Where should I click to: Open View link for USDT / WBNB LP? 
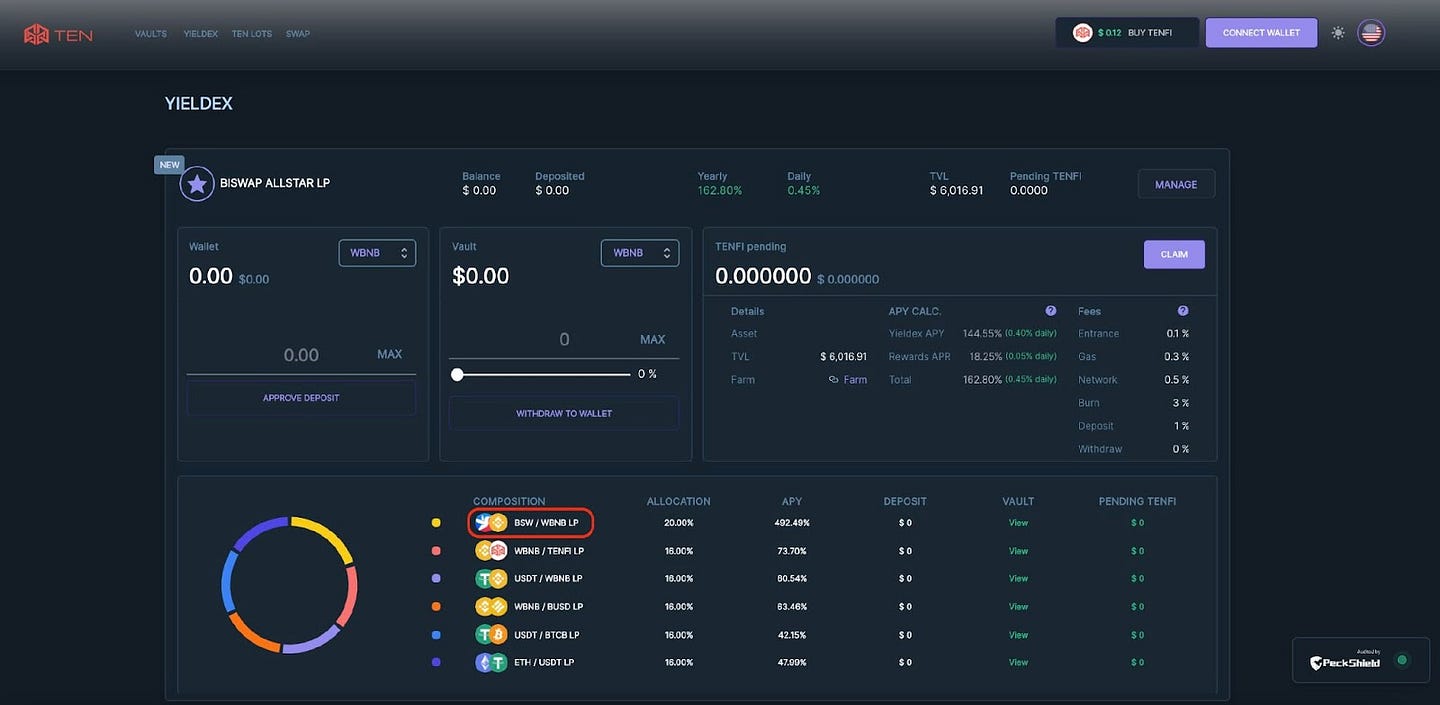(1018, 578)
